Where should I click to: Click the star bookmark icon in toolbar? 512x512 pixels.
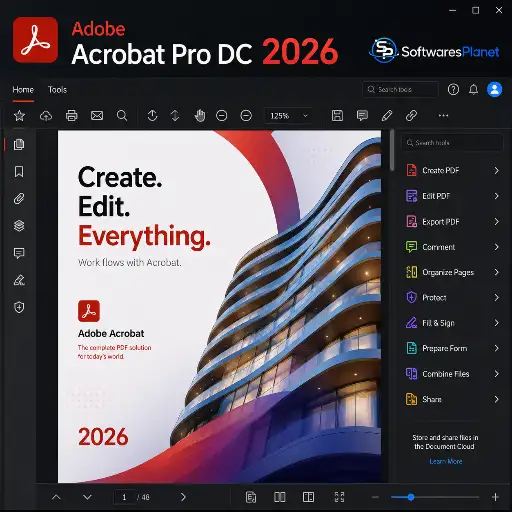[19, 116]
